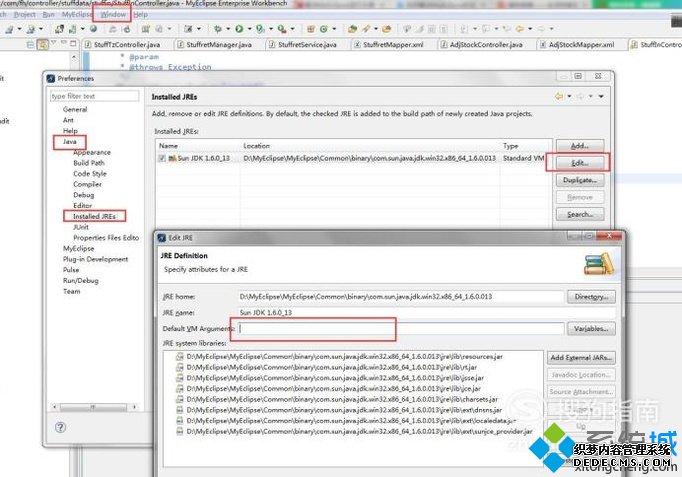682x477 pixels.
Task: Open the Window menu
Action: tap(113, 14)
